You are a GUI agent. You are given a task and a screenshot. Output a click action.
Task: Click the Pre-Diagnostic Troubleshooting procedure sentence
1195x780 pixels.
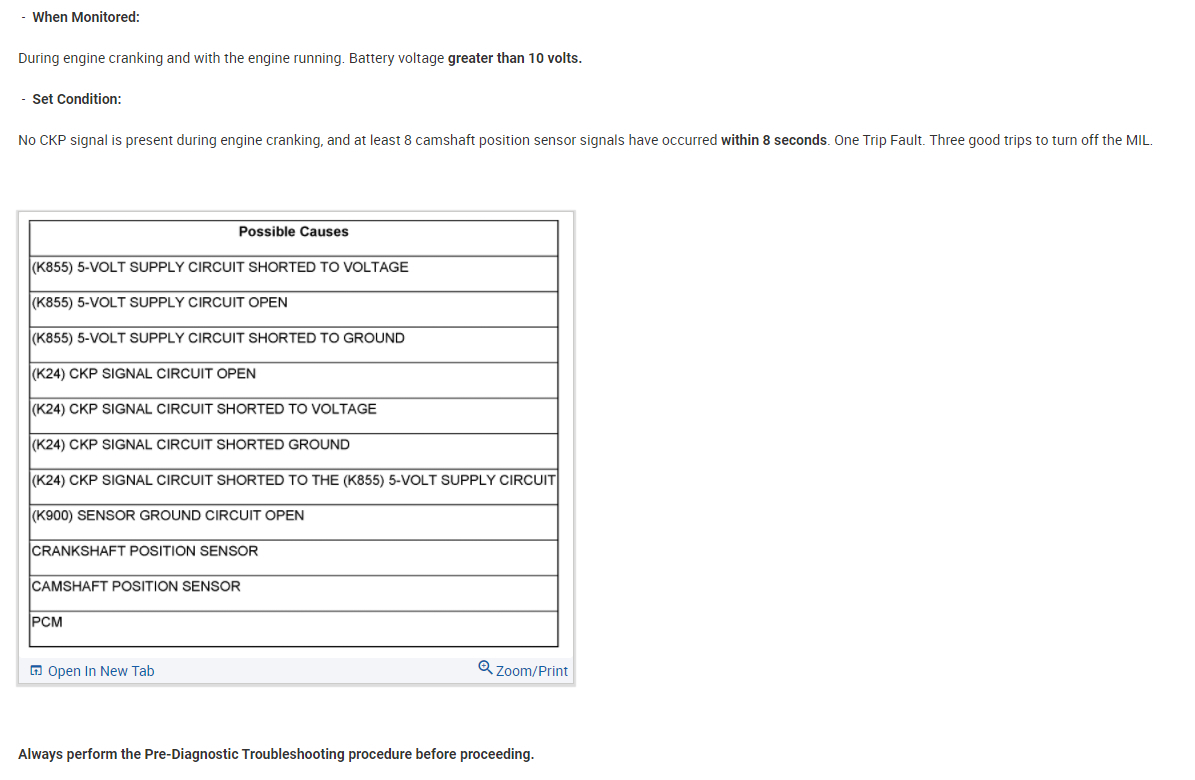coord(276,754)
